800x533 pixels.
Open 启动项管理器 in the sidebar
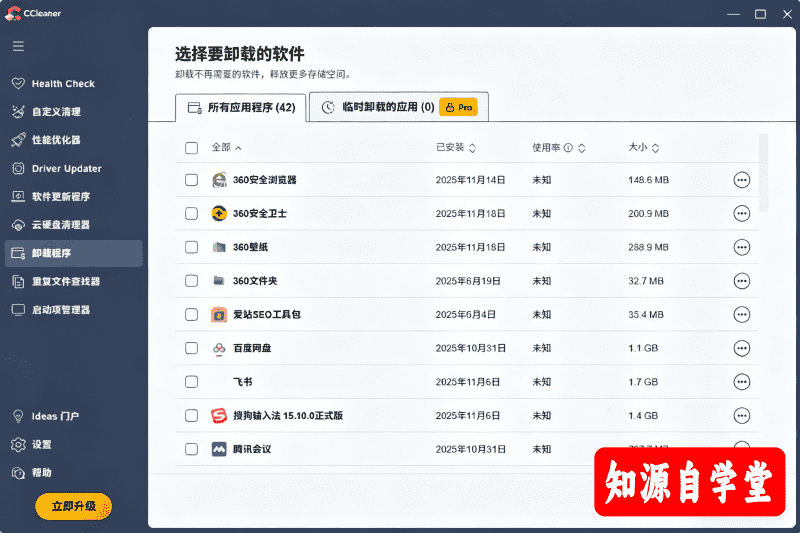52,310
